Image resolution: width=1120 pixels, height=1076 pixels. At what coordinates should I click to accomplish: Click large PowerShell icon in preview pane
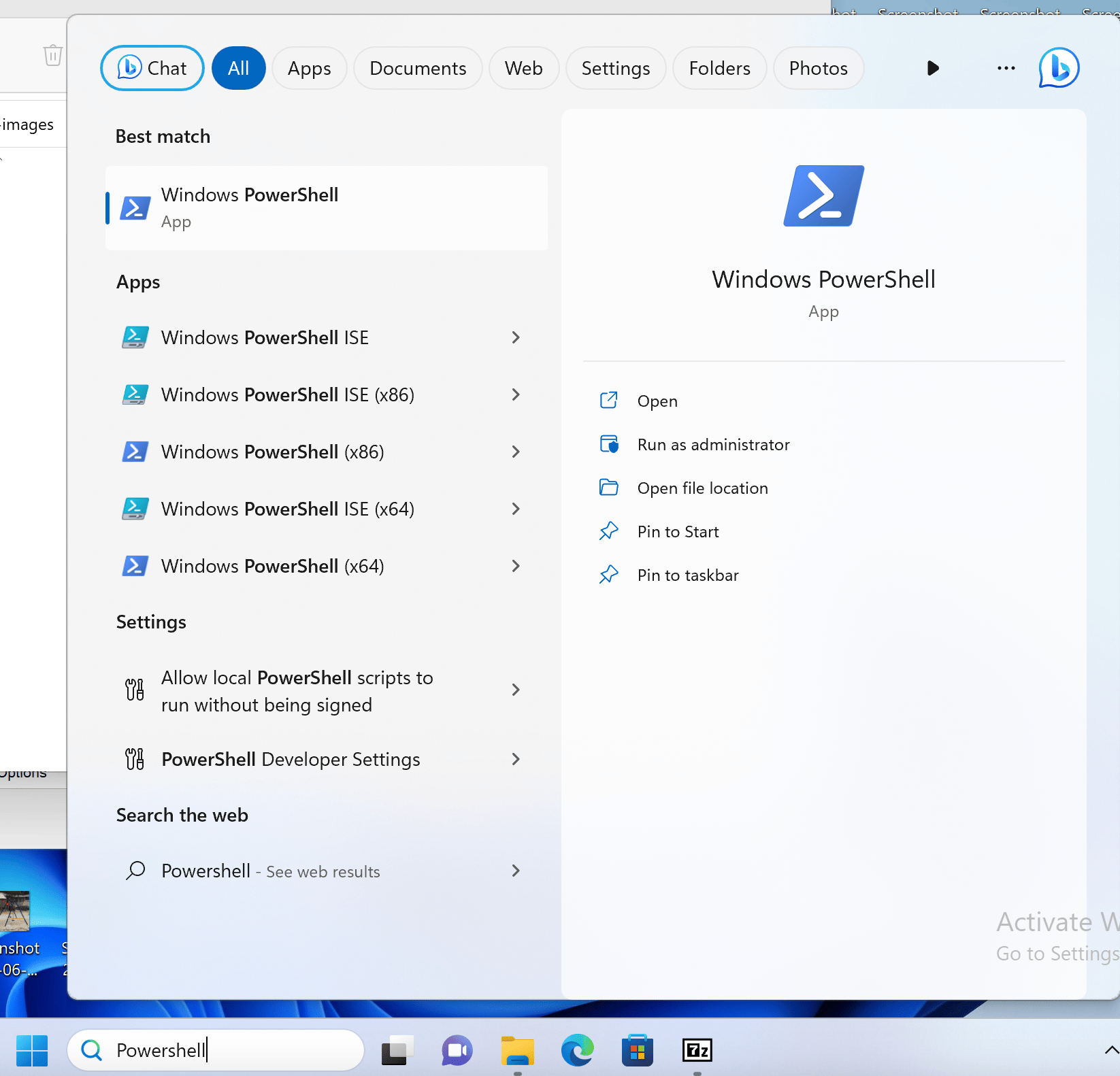point(823,196)
